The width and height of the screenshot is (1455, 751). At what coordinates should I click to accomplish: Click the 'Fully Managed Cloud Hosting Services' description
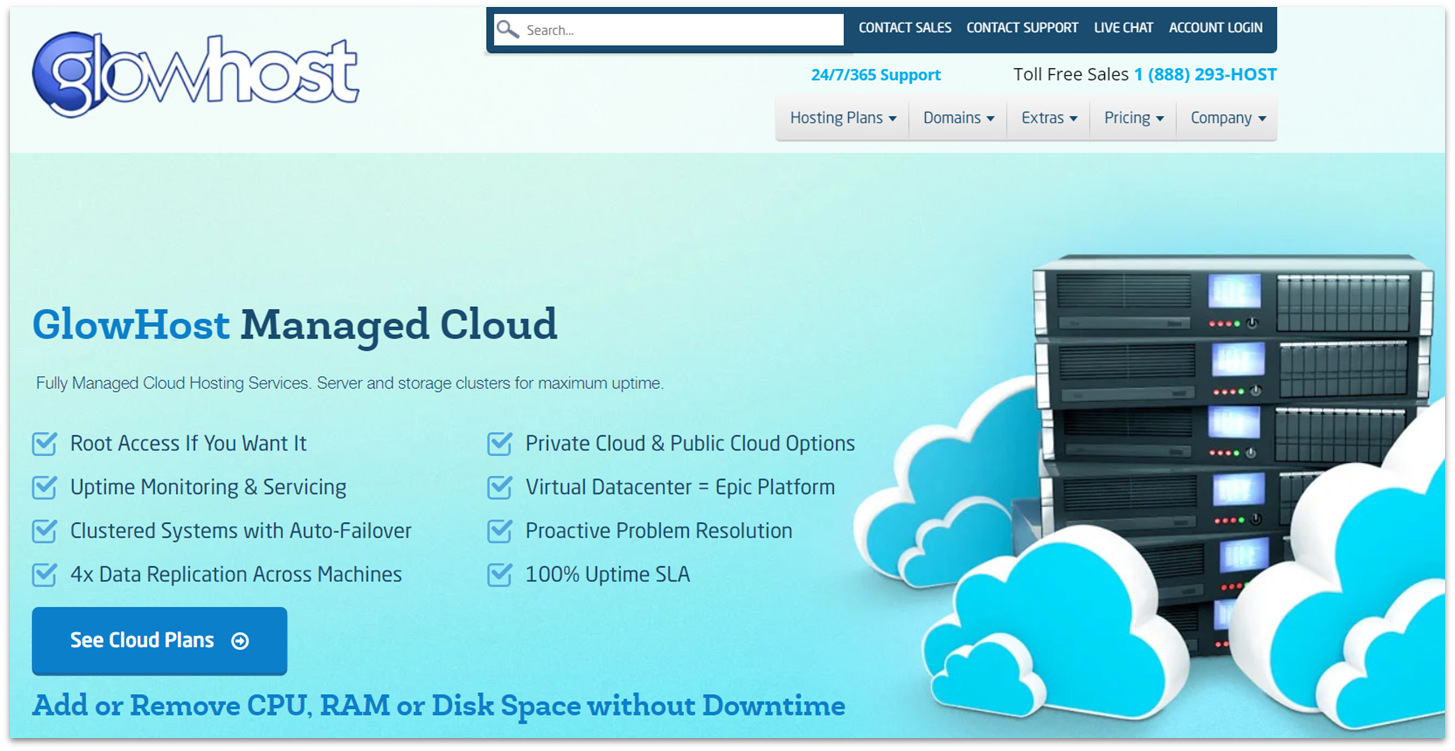[x=350, y=383]
